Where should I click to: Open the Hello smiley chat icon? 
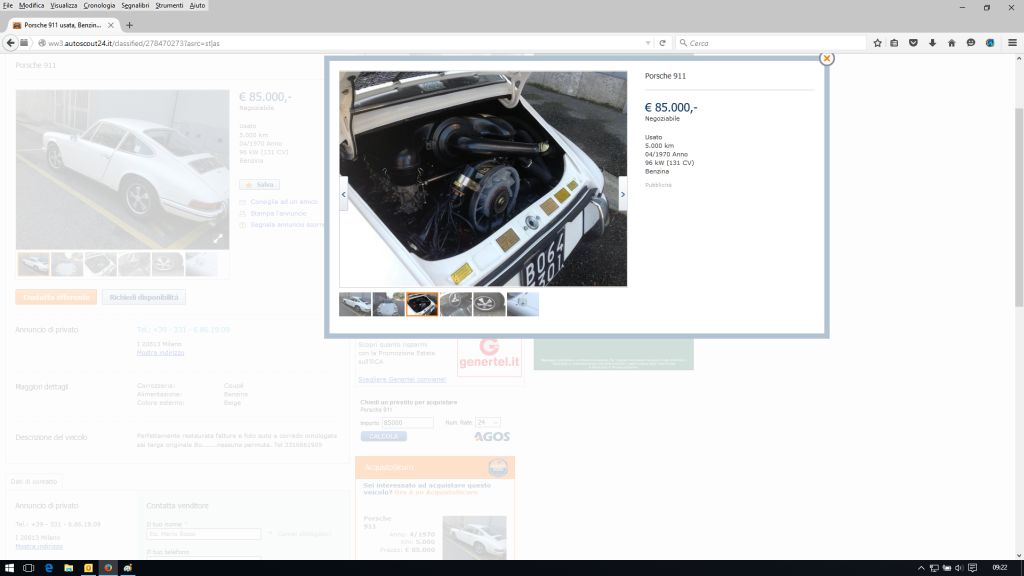coord(971,43)
